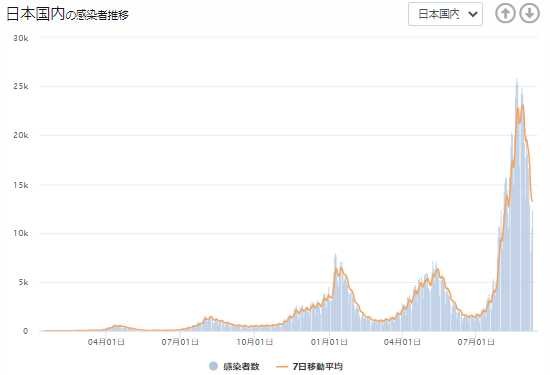550x375 pixels.
Task: Toggle the 7日移動平均 legend series
Action: pos(309,367)
